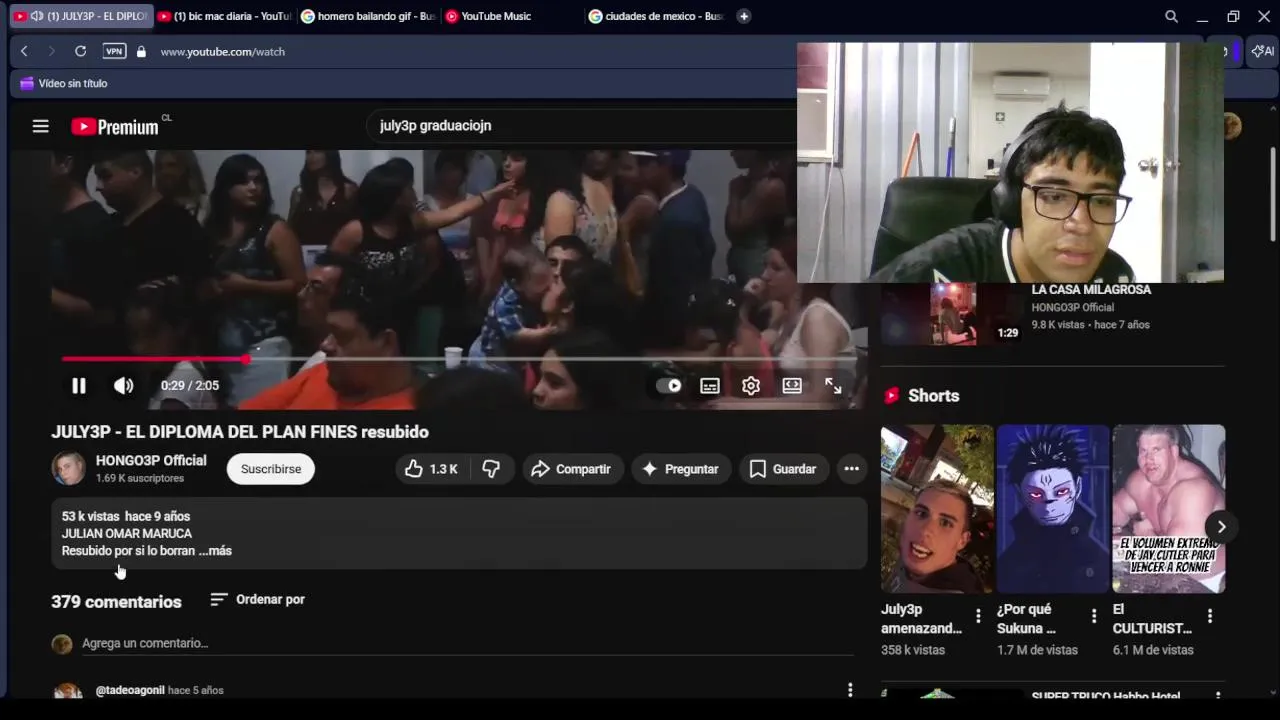Like the video with 1.3 K likes
The image size is (1280, 720).
(x=432, y=469)
